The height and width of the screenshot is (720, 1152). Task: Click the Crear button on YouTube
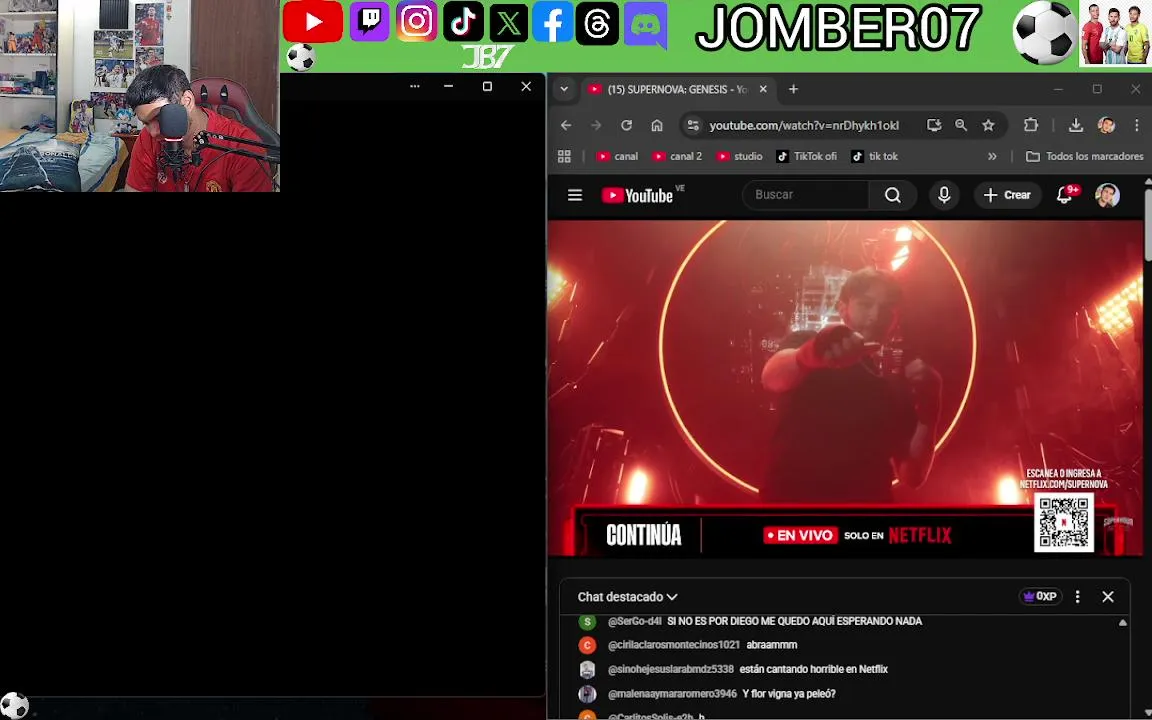(x=1007, y=195)
